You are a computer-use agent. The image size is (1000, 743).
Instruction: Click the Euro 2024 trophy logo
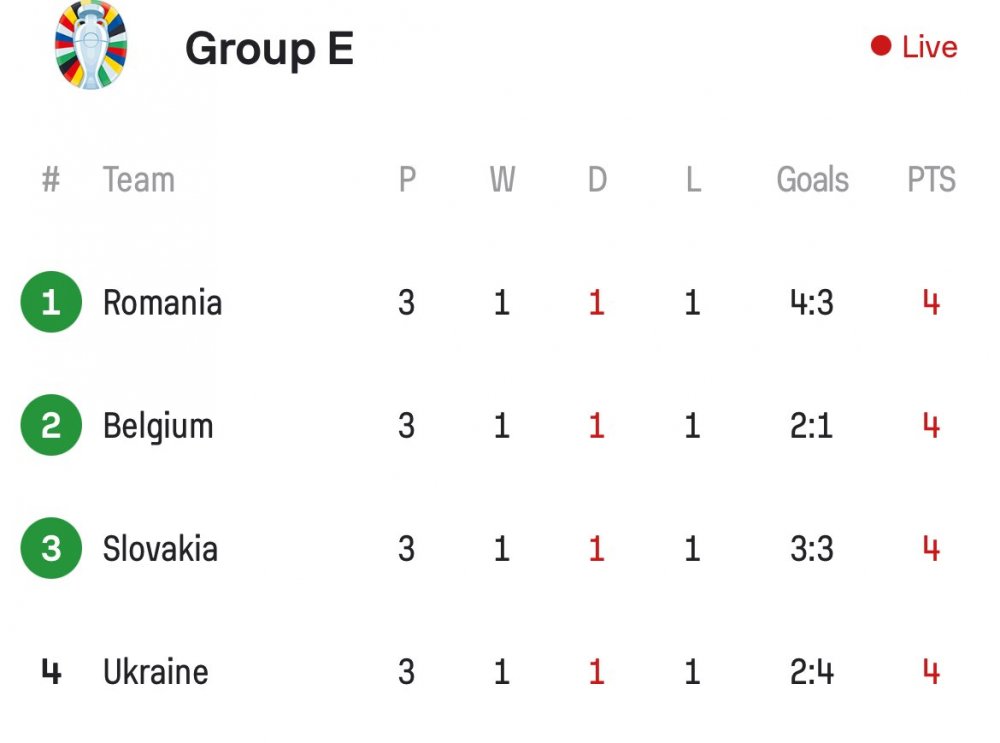(x=91, y=45)
